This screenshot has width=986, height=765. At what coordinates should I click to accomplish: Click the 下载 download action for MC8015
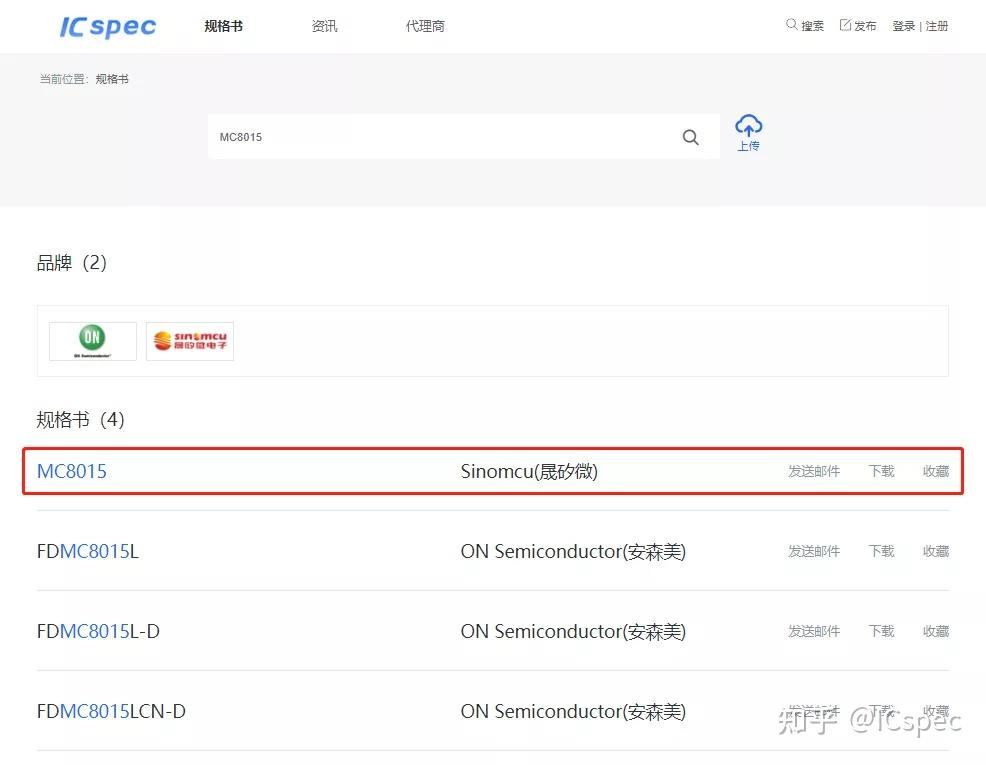(x=880, y=471)
